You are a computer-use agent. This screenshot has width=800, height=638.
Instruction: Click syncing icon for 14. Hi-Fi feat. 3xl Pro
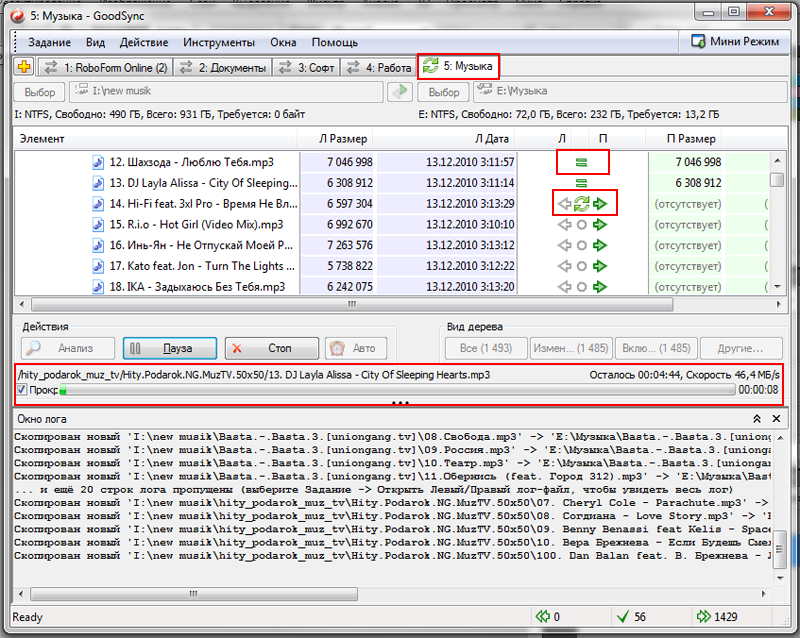click(582, 204)
